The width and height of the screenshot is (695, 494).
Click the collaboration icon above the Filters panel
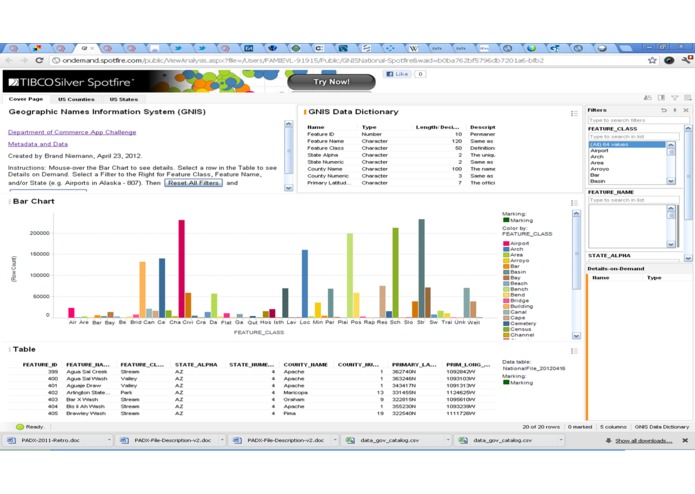pos(648,97)
